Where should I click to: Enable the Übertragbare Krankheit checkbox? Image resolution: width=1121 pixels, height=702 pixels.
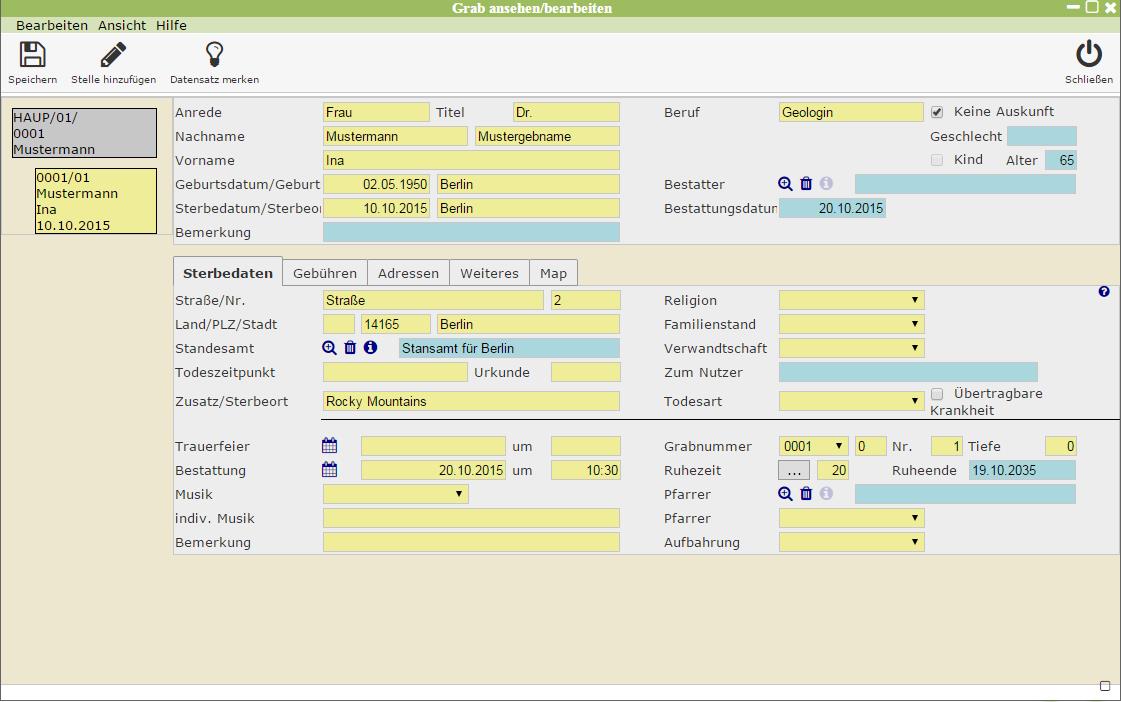click(937, 394)
